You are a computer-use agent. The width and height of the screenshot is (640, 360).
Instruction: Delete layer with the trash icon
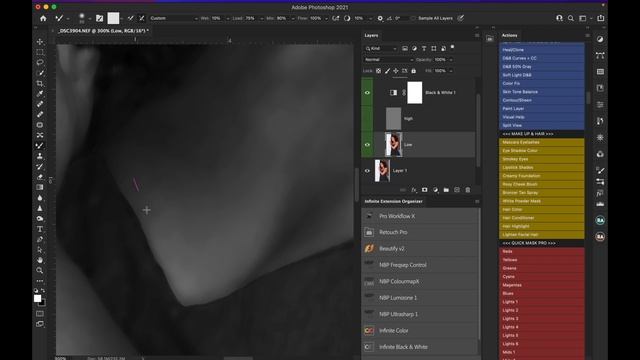pos(468,190)
